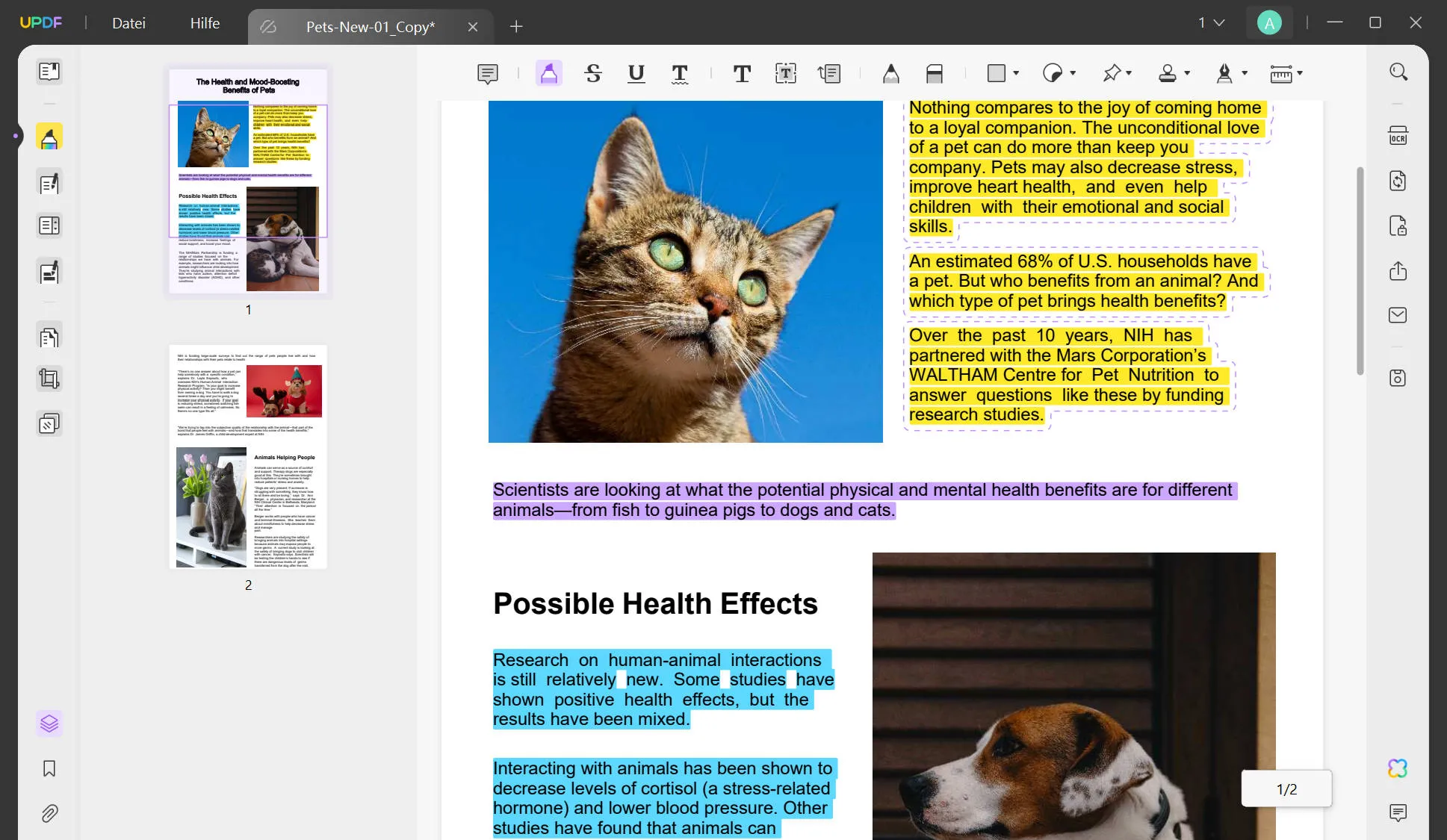Image resolution: width=1447 pixels, height=840 pixels.
Task: Select page 2 thumbnail
Action: pyautogui.click(x=248, y=456)
